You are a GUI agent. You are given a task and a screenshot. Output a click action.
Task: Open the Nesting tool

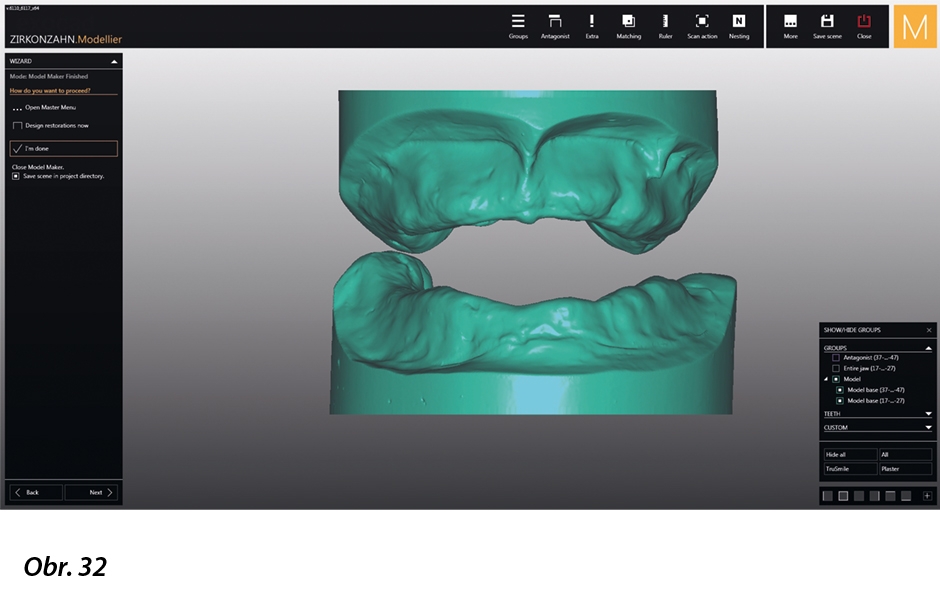pos(739,22)
